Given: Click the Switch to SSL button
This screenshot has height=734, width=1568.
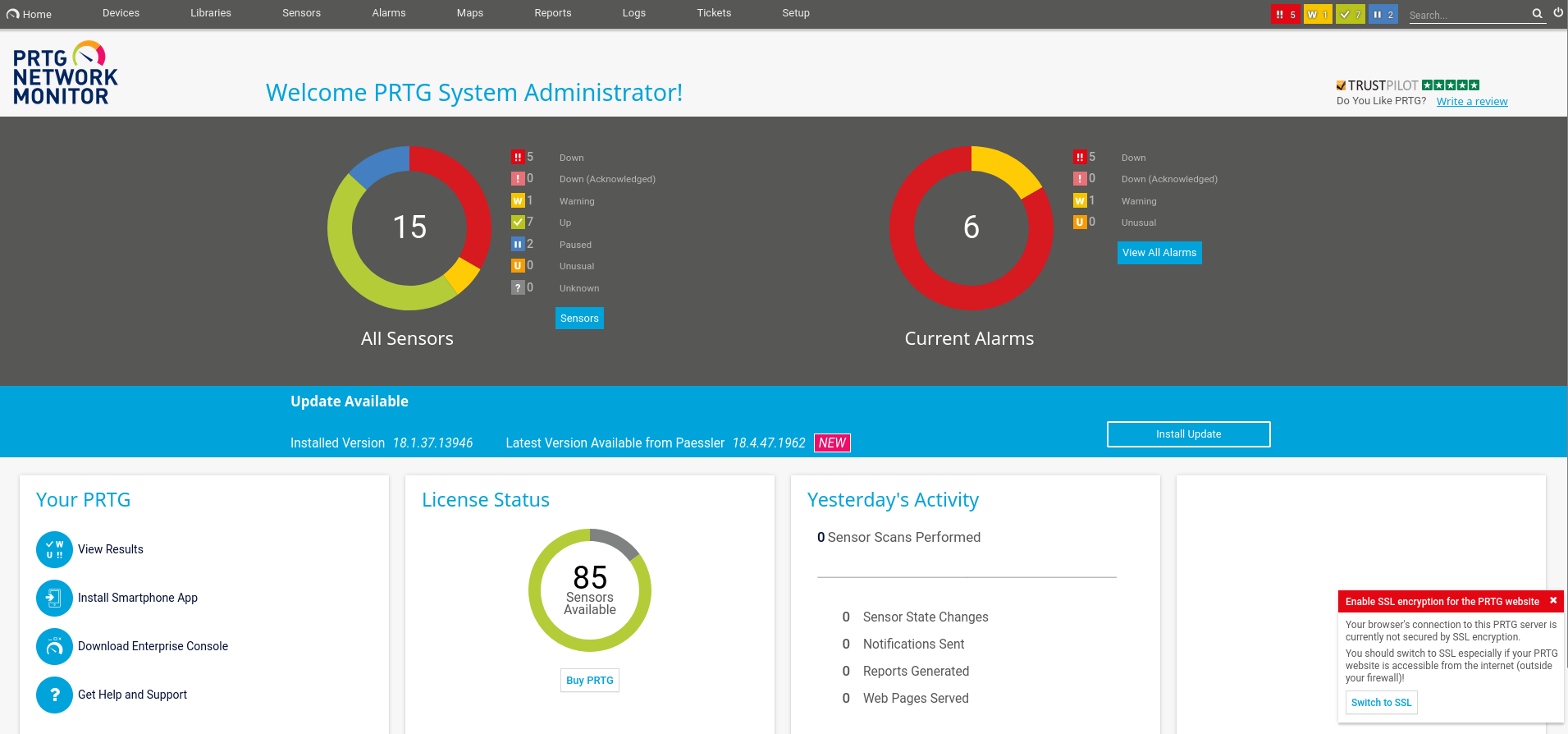Looking at the screenshot, I should click(x=1382, y=703).
